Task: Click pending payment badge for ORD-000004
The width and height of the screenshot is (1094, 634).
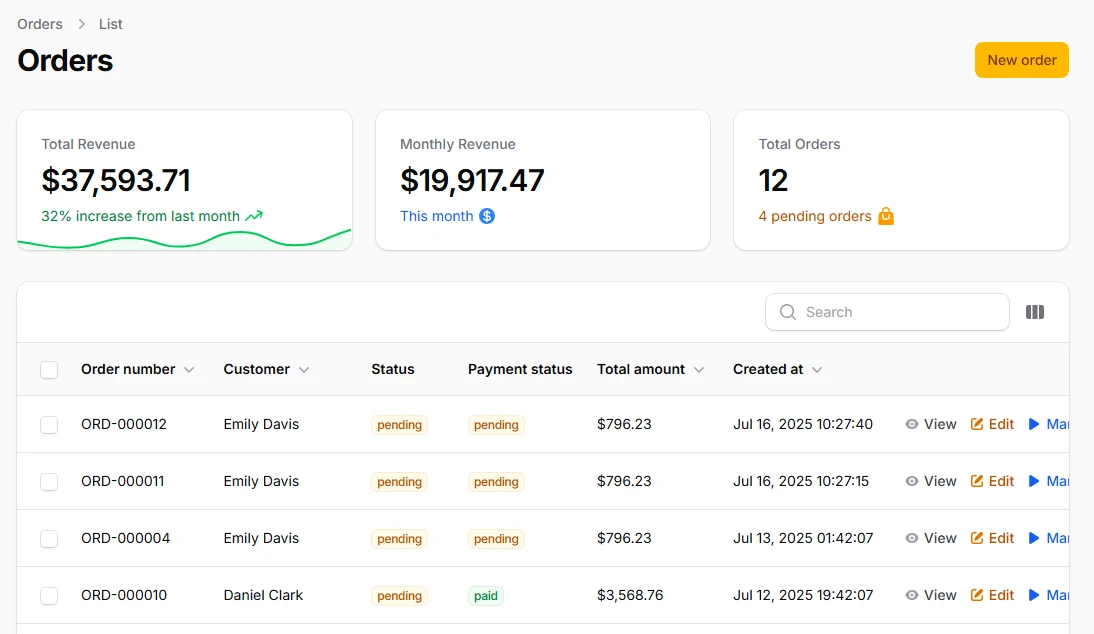Action: pos(496,539)
